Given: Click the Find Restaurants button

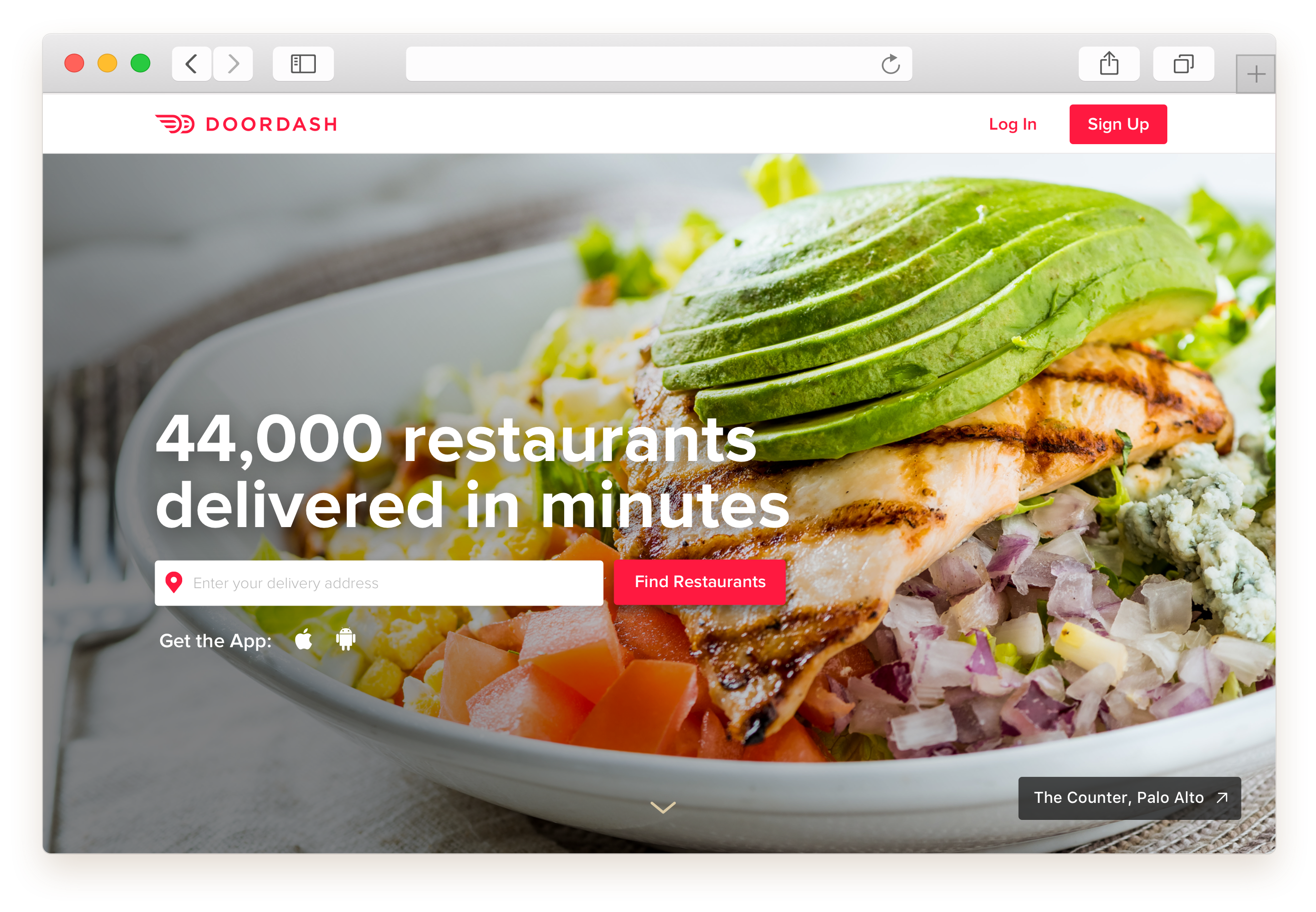Looking at the screenshot, I should [x=699, y=582].
